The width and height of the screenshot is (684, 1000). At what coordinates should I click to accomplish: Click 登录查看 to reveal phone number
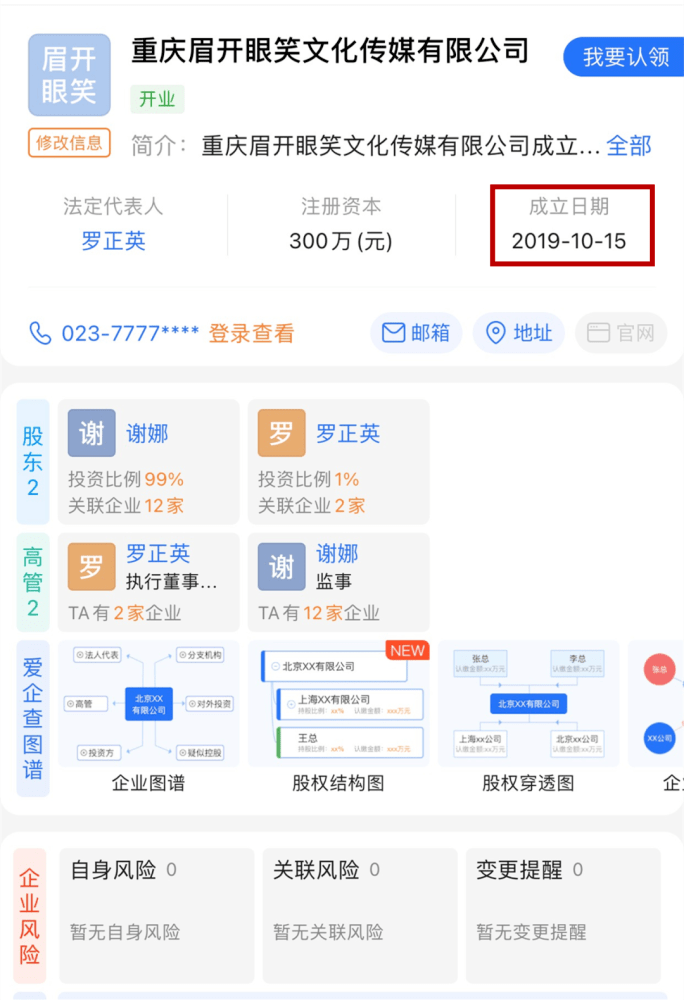(251, 333)
